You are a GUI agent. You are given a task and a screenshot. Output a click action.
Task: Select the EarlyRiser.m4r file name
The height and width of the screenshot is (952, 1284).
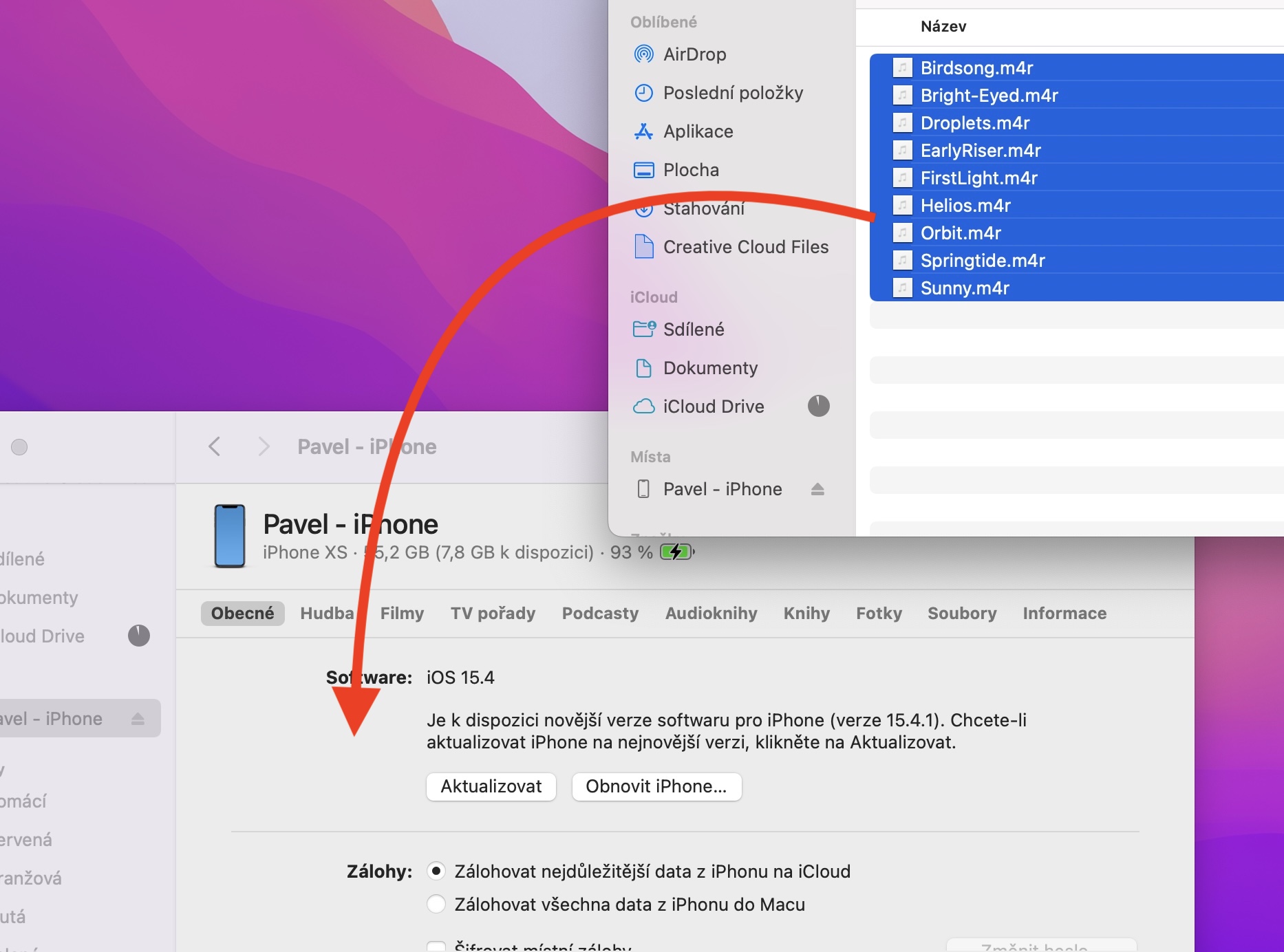981,150
